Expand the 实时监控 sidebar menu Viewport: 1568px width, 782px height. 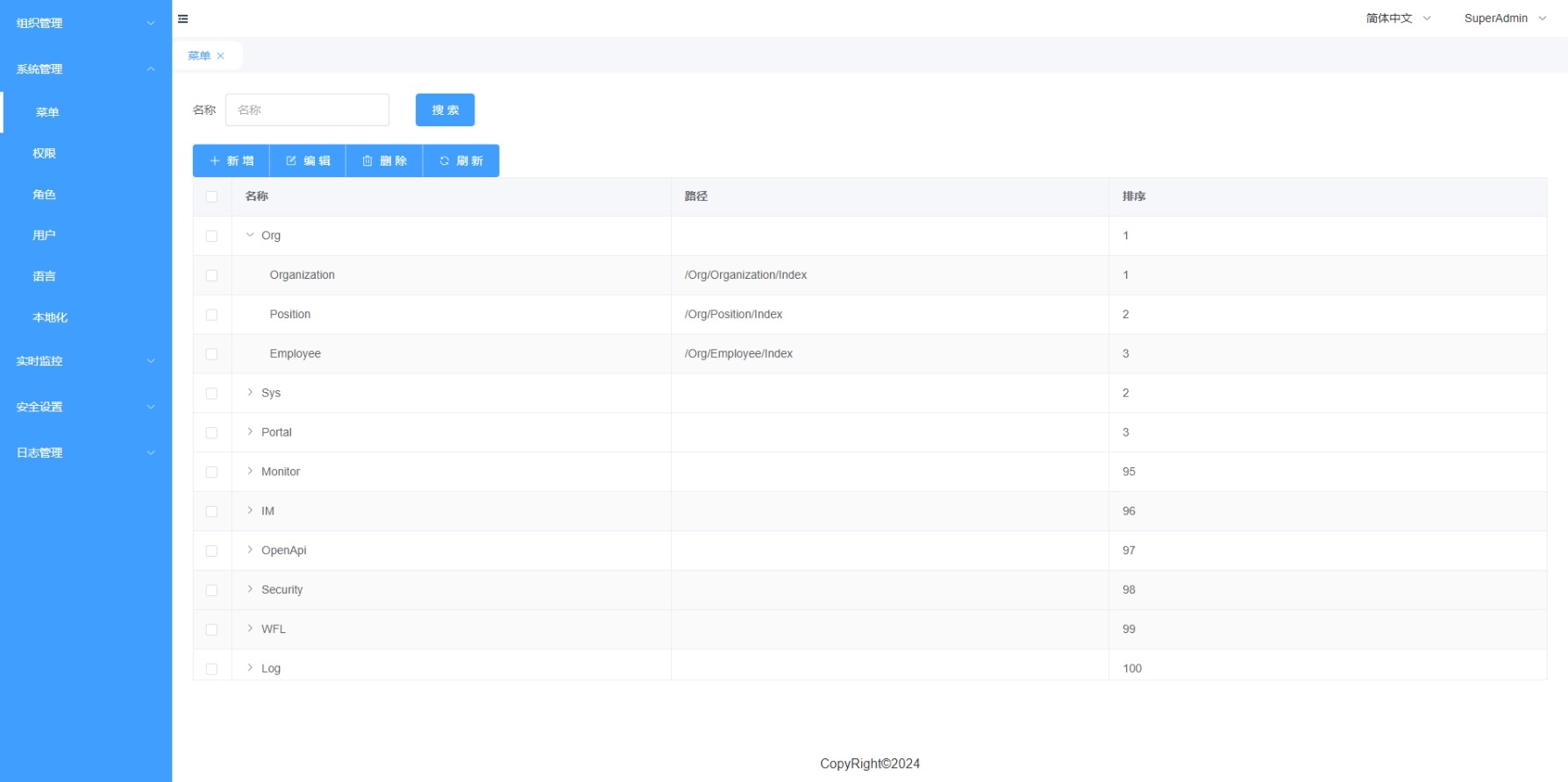86,360
